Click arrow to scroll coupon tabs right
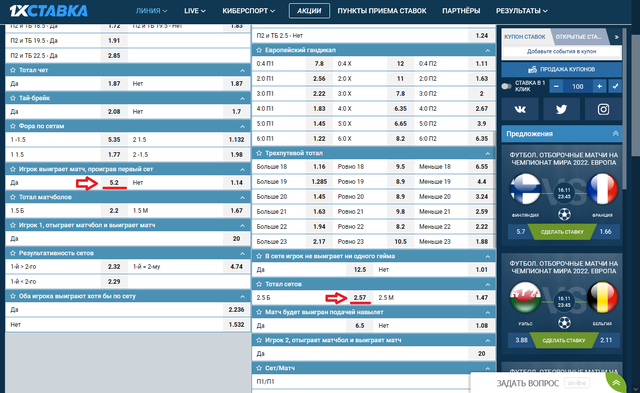 [x=616, y=37]
